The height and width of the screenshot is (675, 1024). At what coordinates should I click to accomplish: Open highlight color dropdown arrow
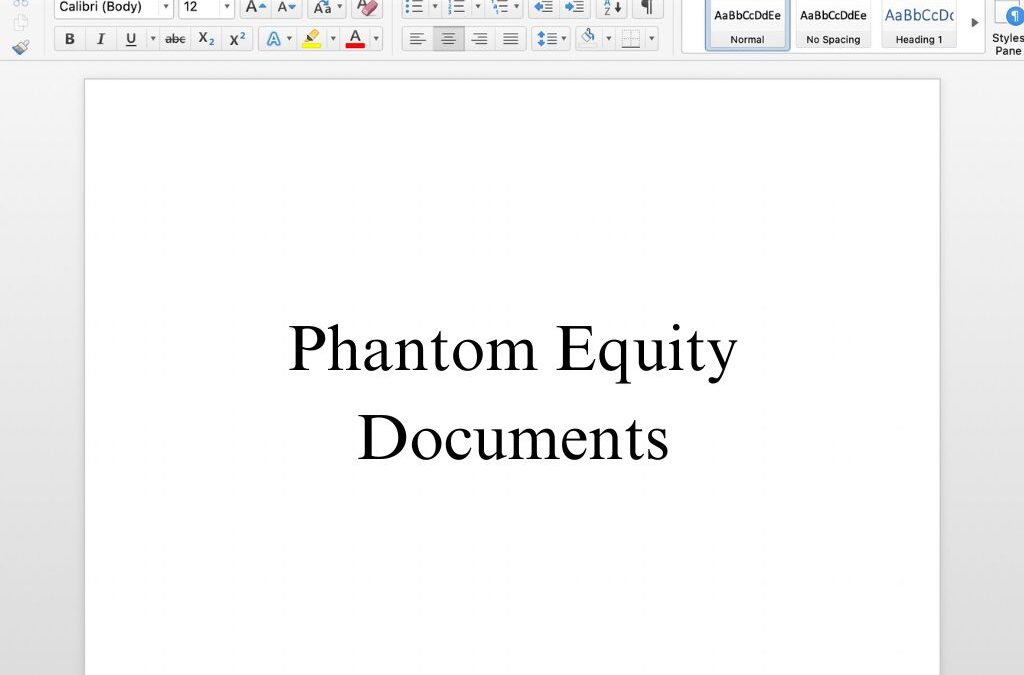tap(333, 39)
